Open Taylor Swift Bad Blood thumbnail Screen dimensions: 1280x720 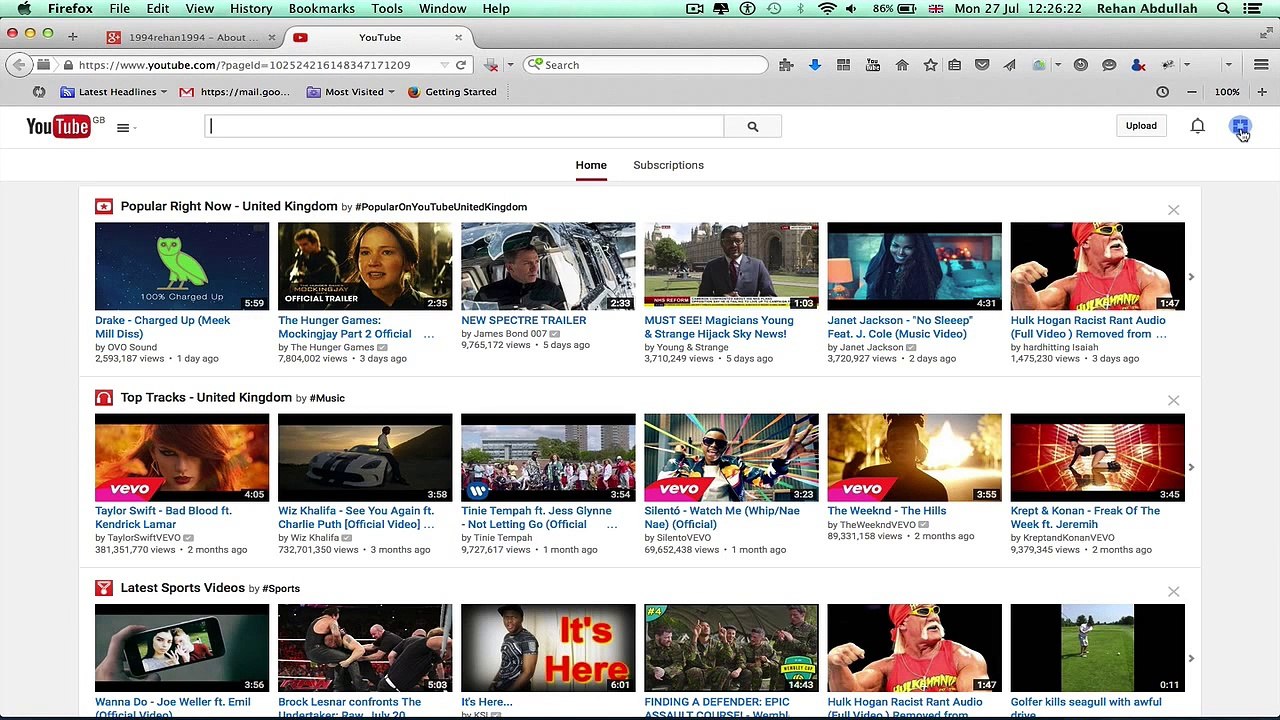(182, 457)
